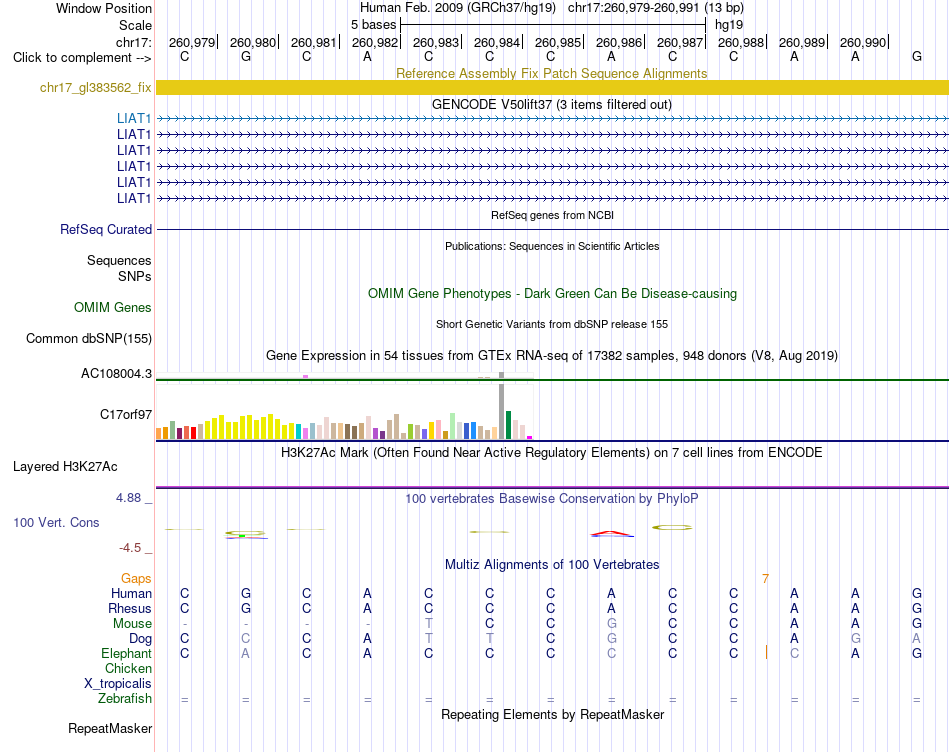Click the 'RefSeq genes from NCBI' title
The height and width of the screenshot is (752, 950).
click(x=553, y=215)
